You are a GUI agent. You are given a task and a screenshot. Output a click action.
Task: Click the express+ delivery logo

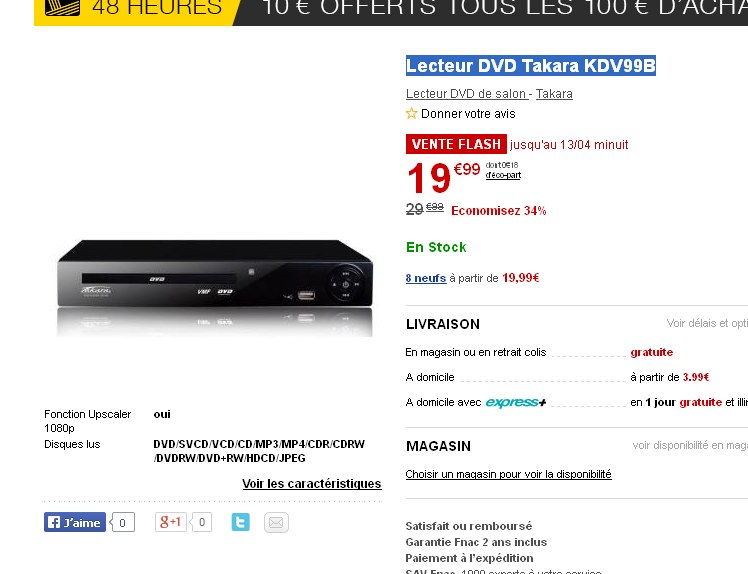pos(516,402)
